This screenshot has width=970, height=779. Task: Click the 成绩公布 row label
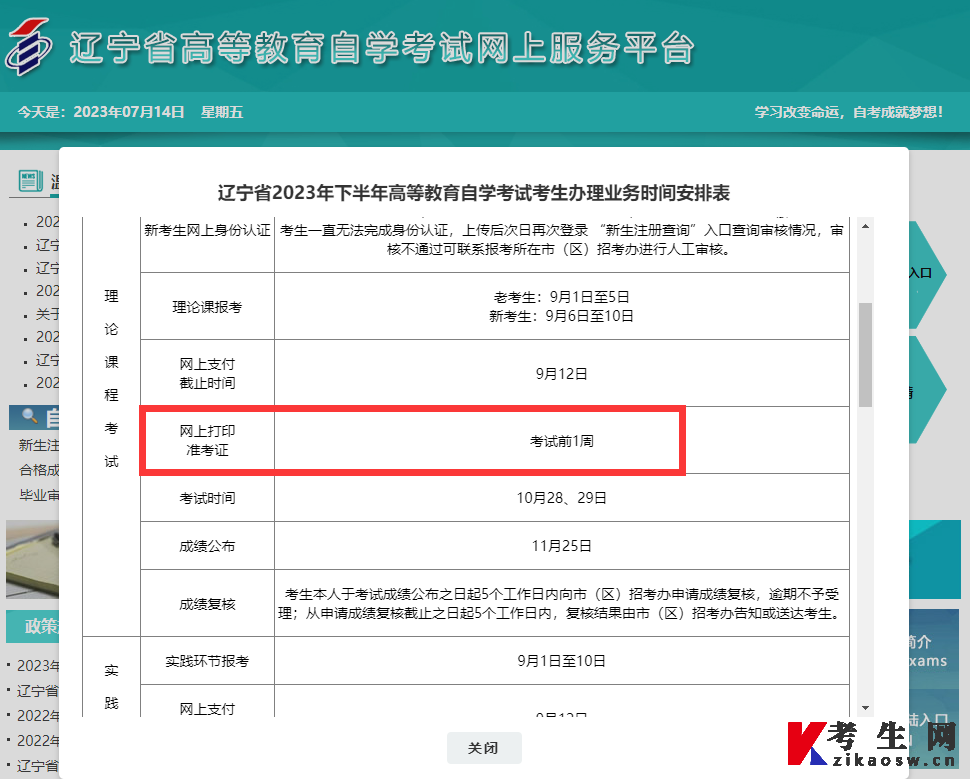click(207, 546)
